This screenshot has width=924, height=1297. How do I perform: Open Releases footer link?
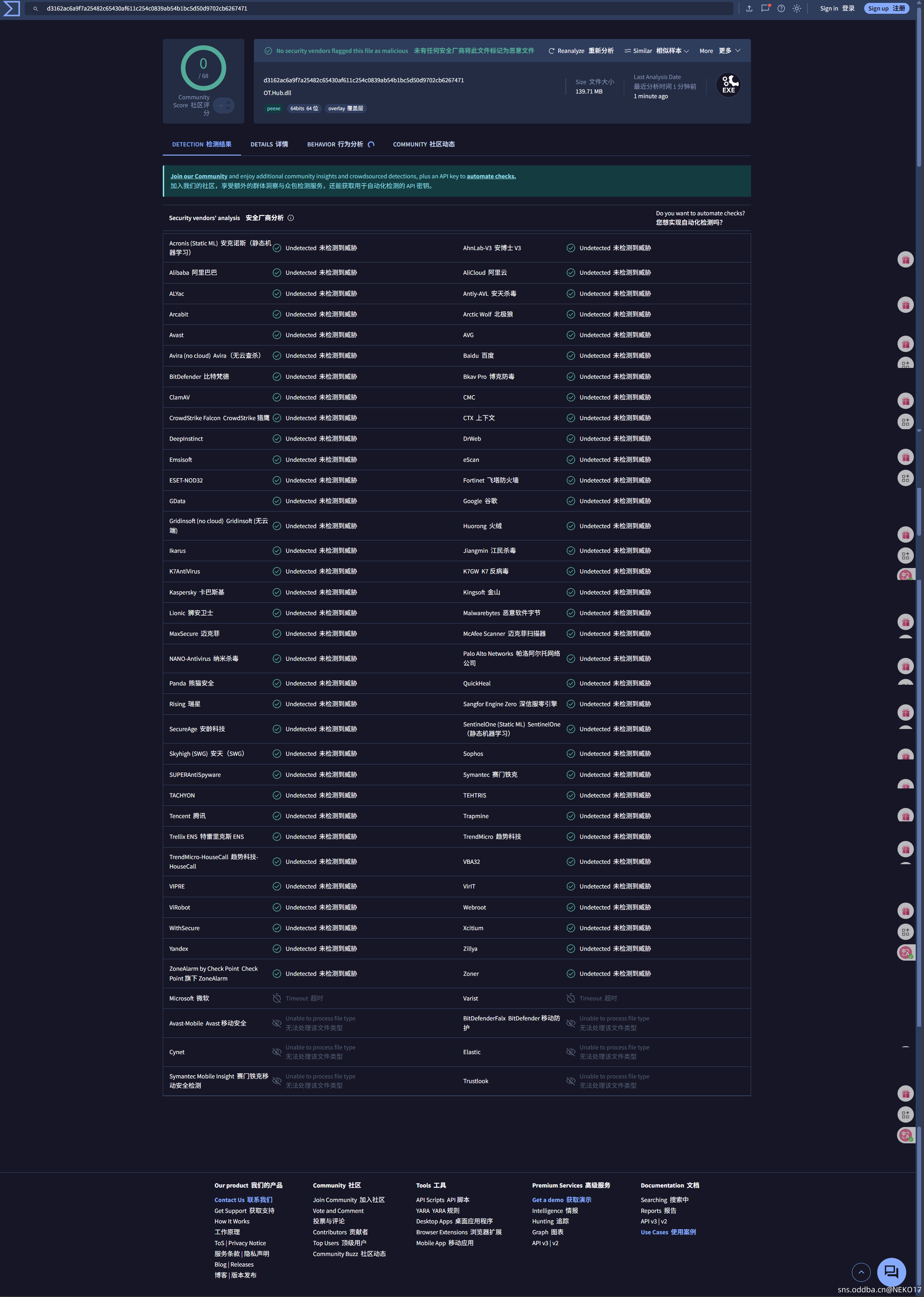tap(242, 1265)
